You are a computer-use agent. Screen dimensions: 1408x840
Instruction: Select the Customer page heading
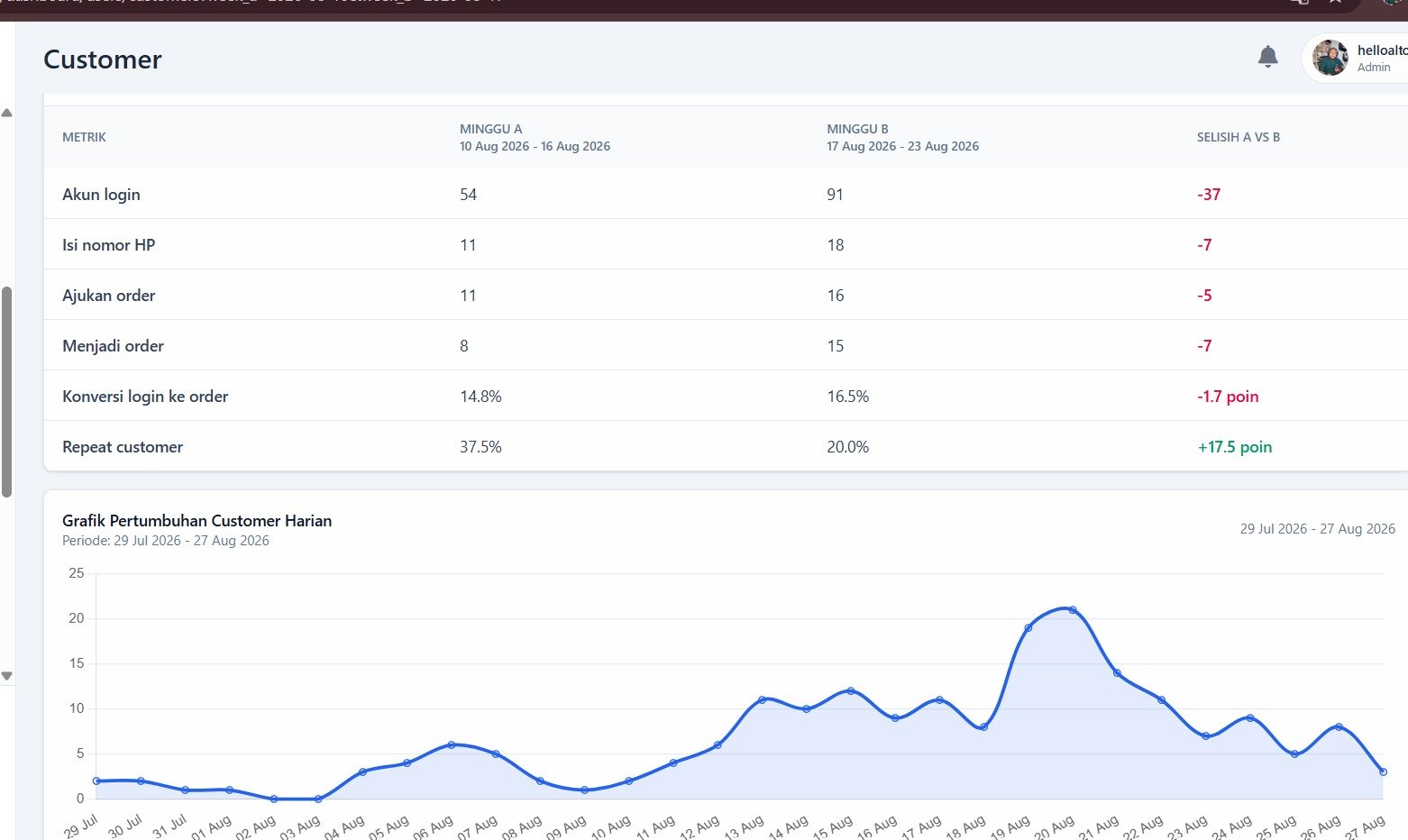[x=103, y=59]
